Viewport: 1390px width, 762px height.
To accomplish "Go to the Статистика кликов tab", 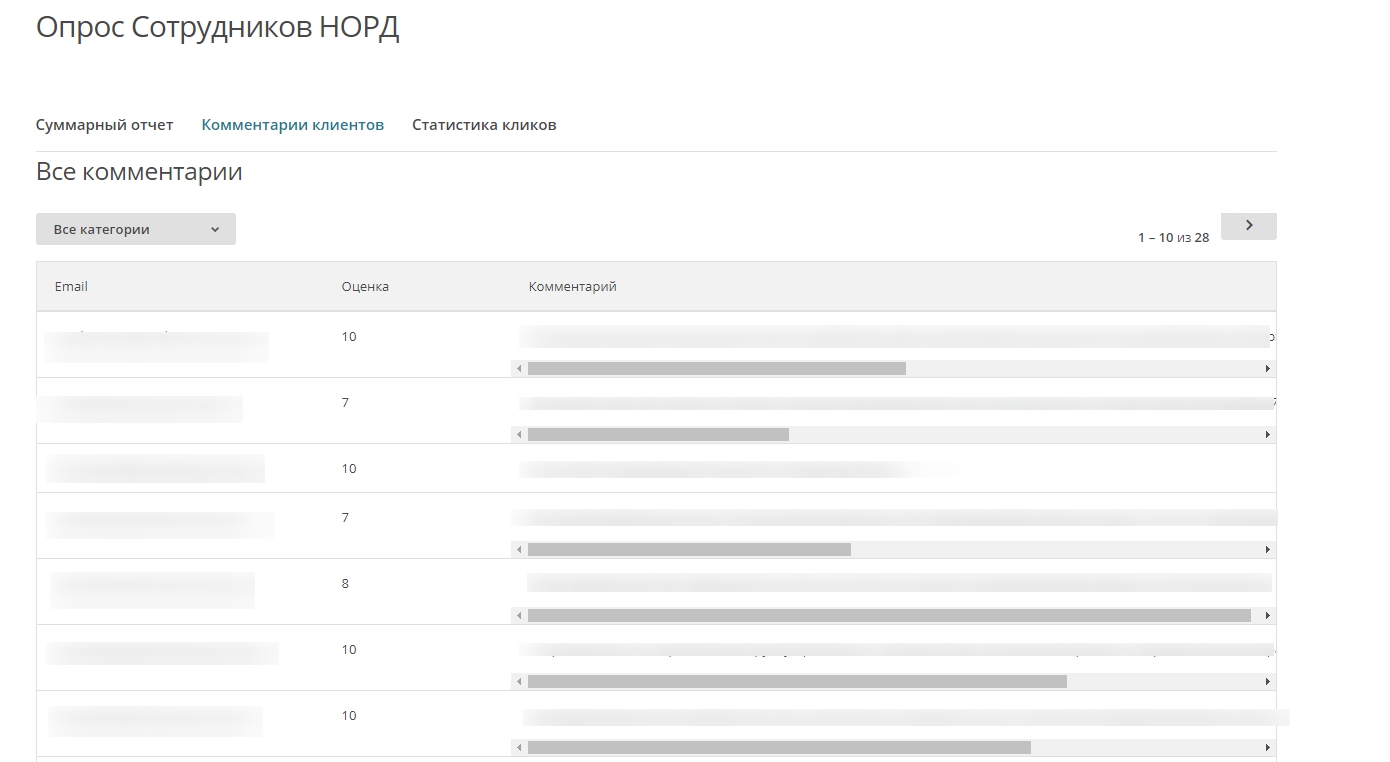I will [x=484, y=125].
